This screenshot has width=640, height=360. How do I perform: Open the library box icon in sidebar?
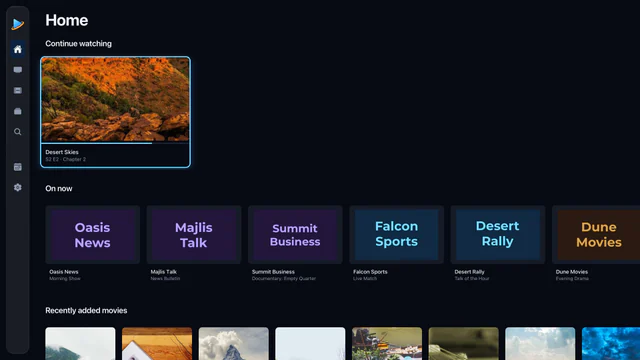(x=18, y=111)
